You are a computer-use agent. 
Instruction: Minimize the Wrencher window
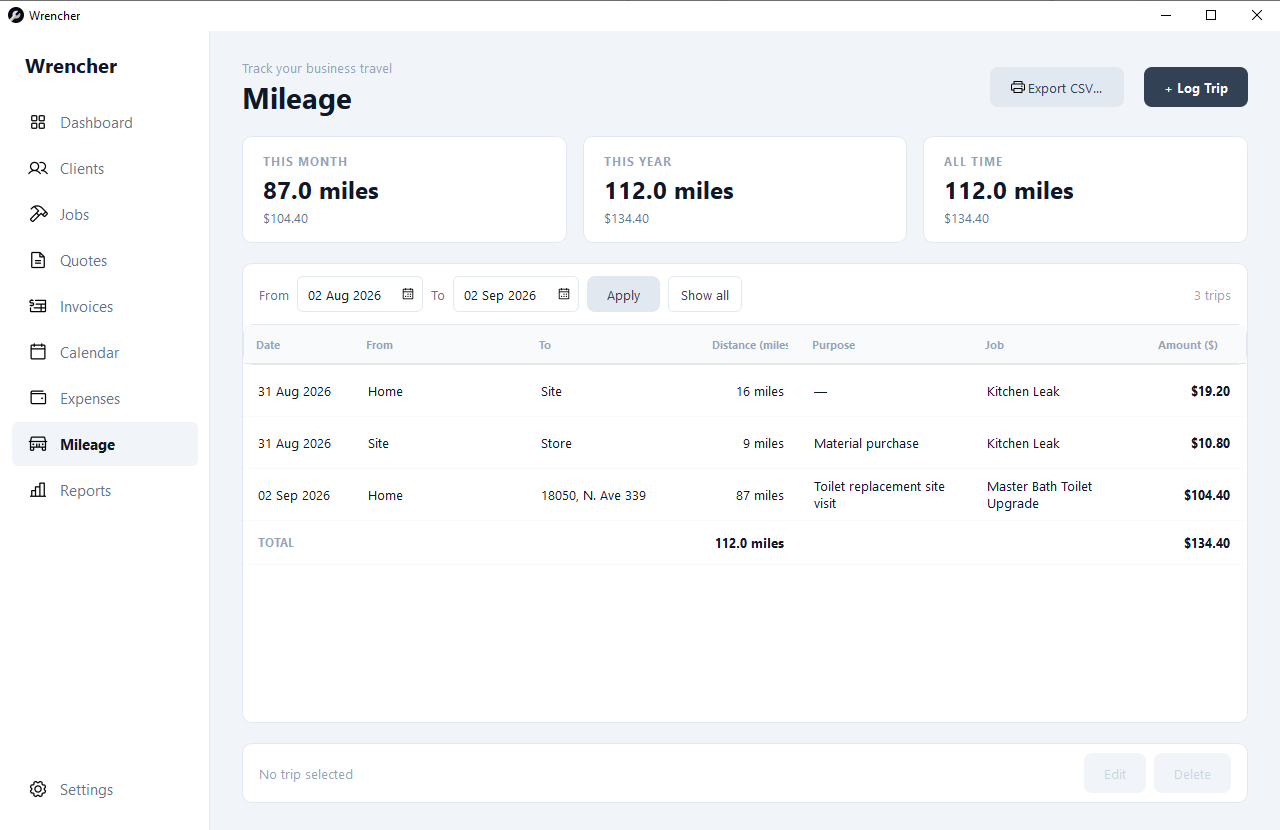[x=1166, y=15]
